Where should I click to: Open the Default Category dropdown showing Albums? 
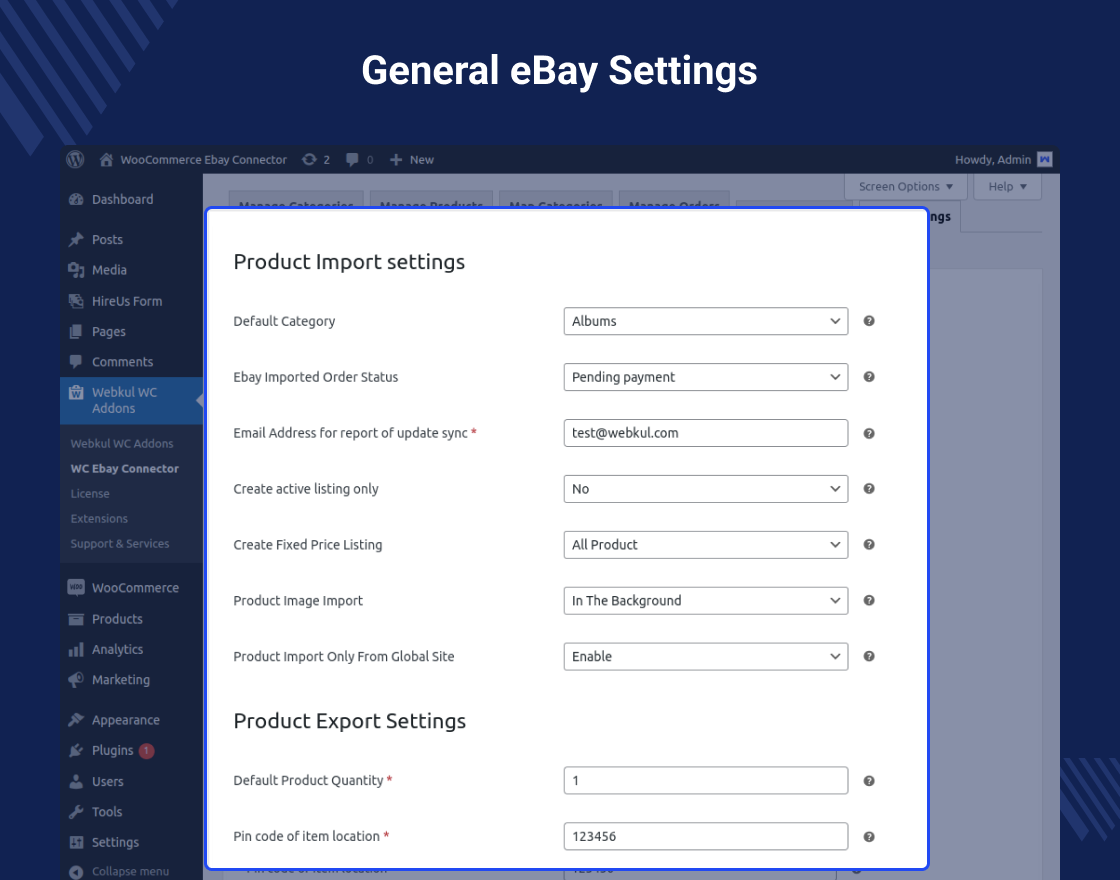[705, 321]
